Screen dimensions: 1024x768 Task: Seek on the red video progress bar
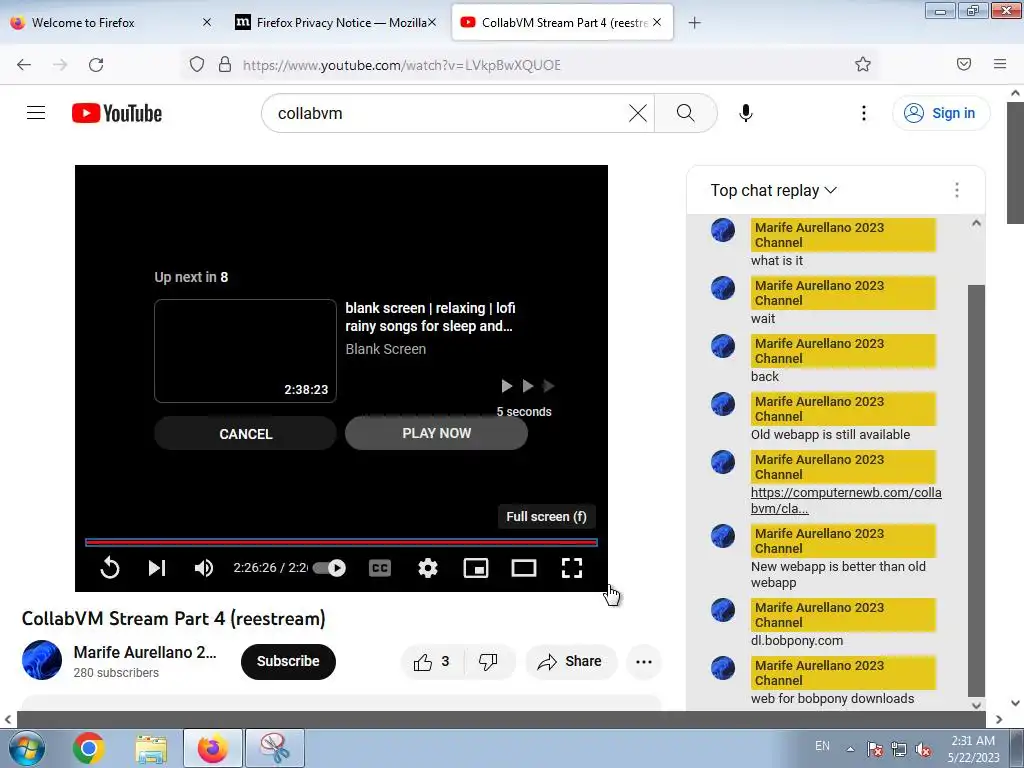(341, 542)
